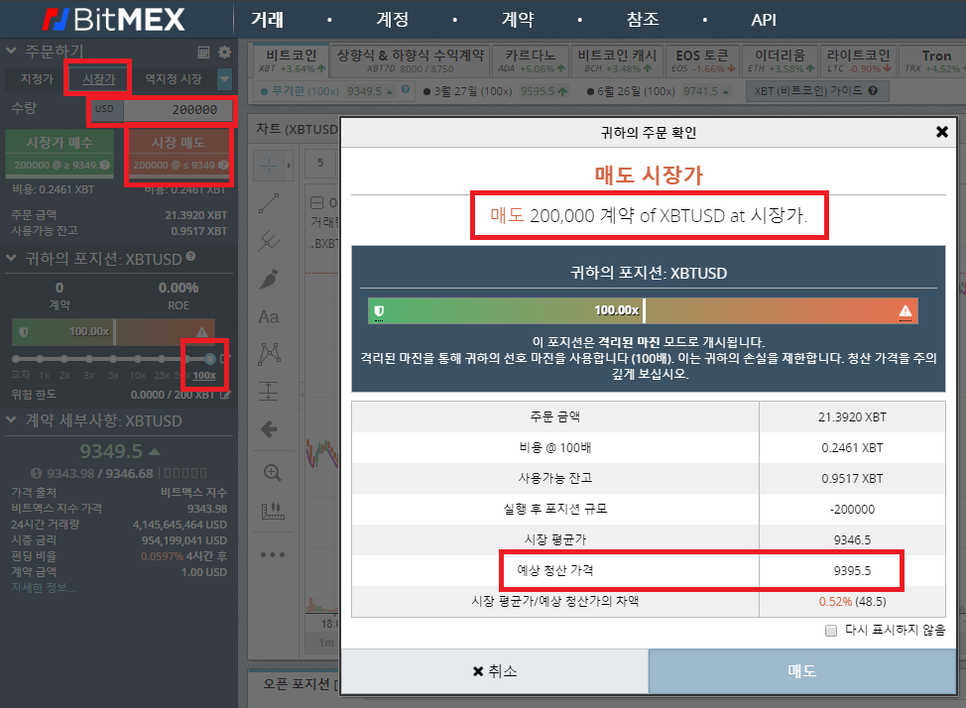Collapse the contract details XBTUSD section

coord(11,420)
